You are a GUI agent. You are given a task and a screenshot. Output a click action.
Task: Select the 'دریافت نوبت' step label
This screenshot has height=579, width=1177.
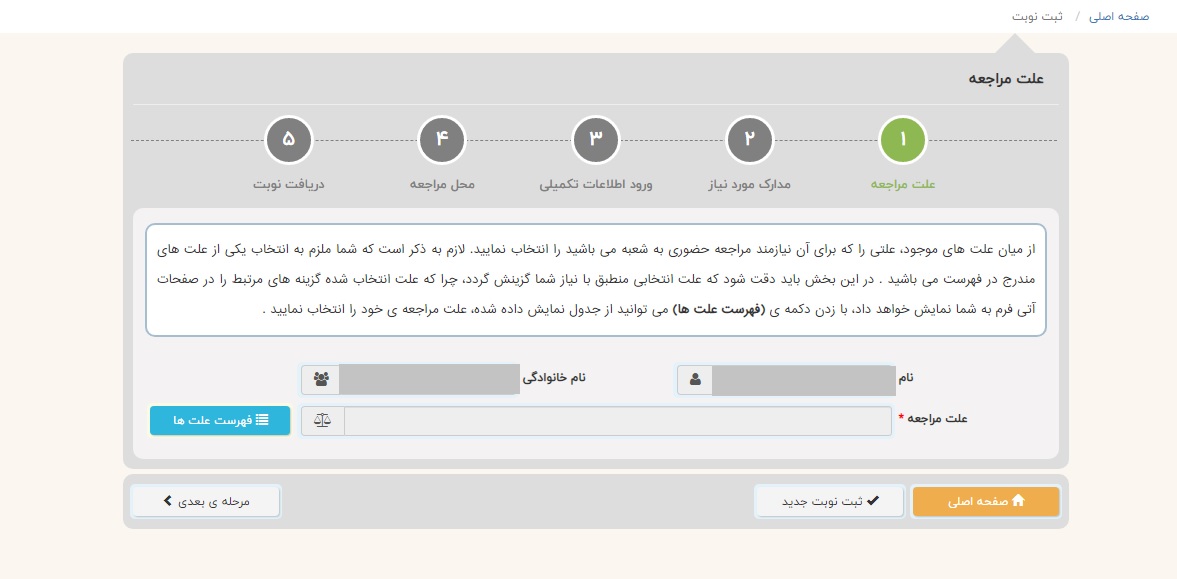click(x=289, y=185)
